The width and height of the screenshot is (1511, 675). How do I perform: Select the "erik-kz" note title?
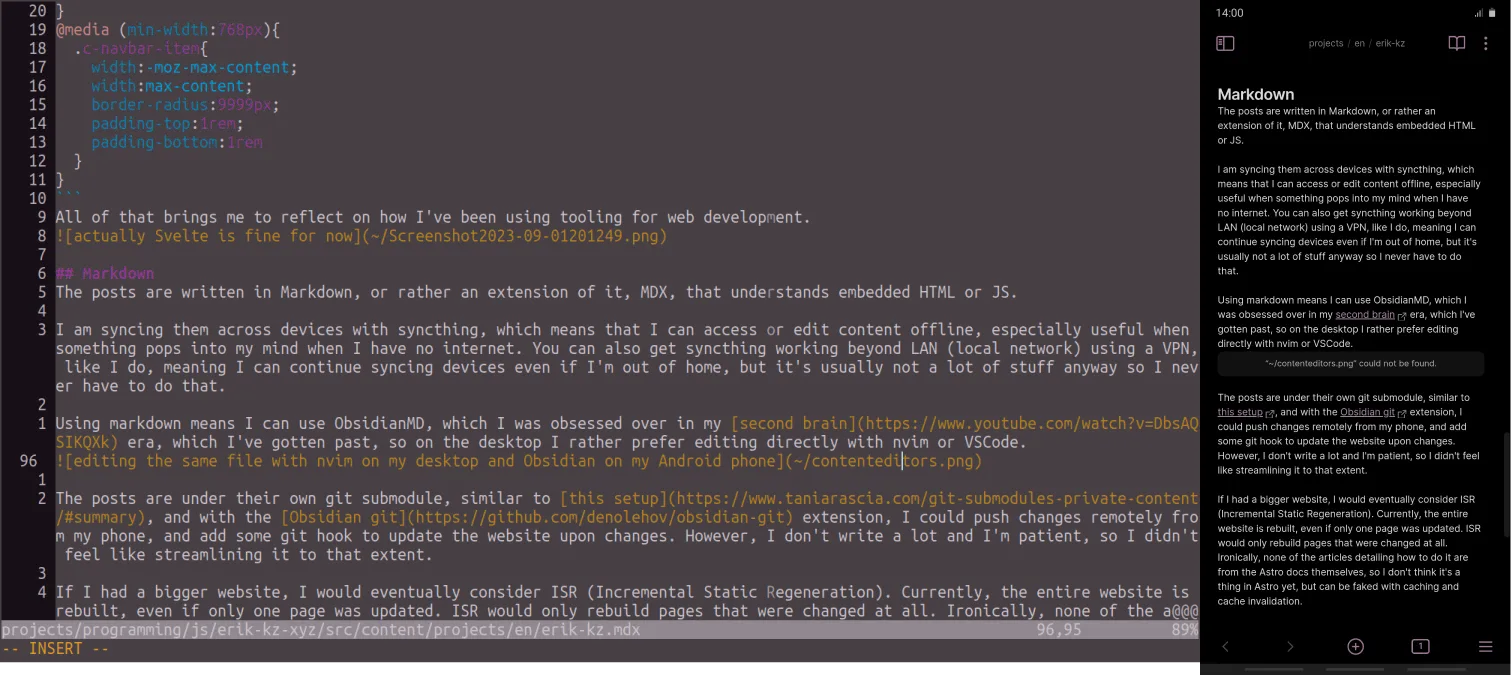pos(1388,43)
